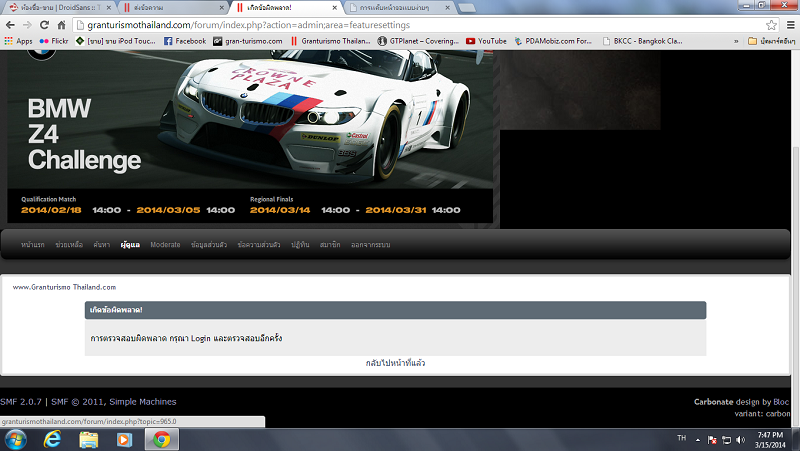The image size is (800, 451).
Task: Open the Apps bookmark shortcut
Action: pyautogui.click(x=18, y=41)
